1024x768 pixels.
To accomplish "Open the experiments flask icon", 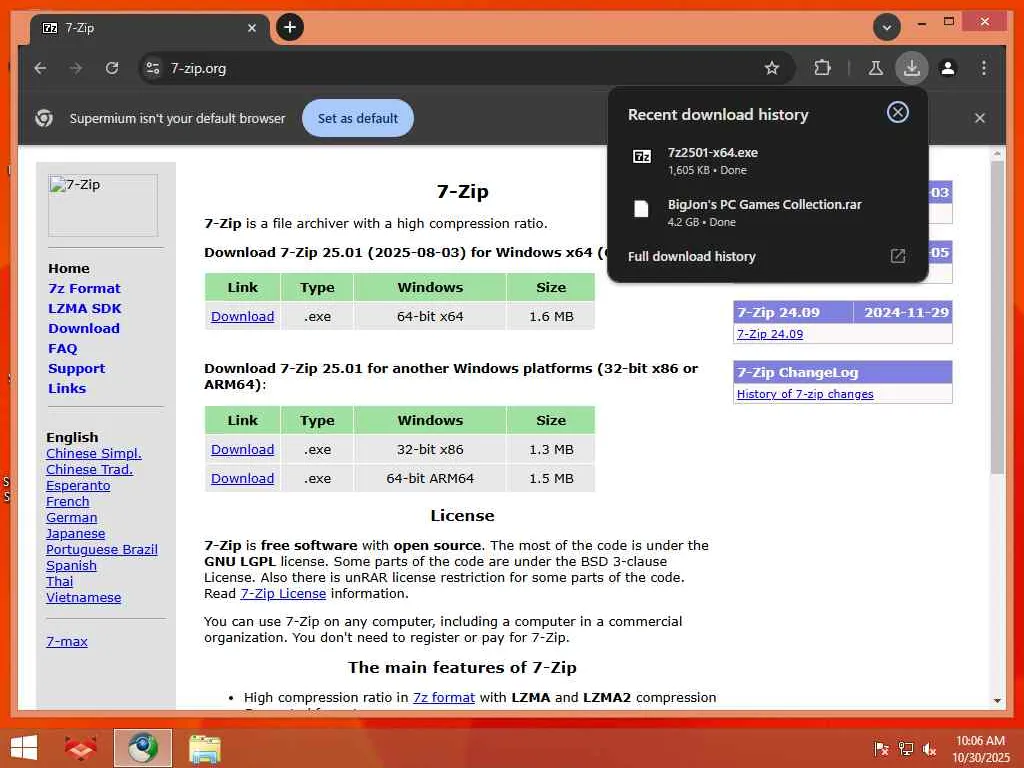I will (x=876, y=68).
